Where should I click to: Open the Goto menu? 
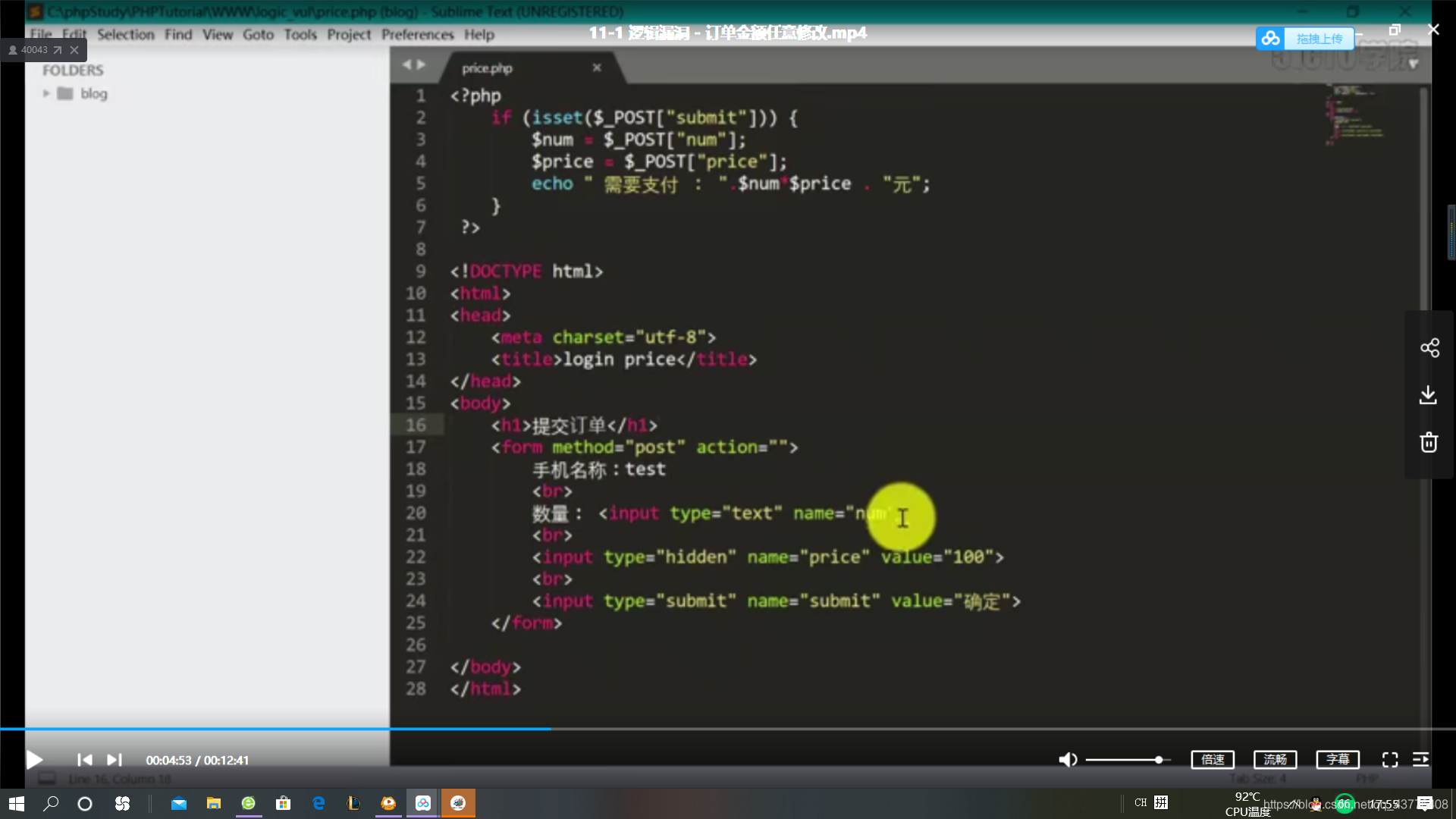258,34
